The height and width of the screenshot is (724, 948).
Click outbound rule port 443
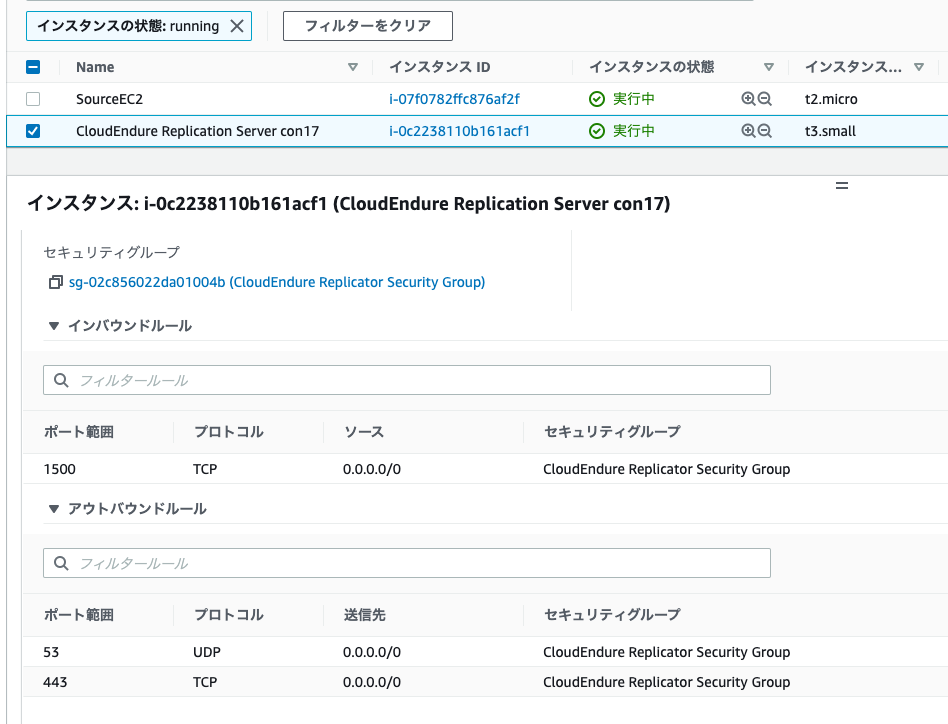click(x=55, y=682)
